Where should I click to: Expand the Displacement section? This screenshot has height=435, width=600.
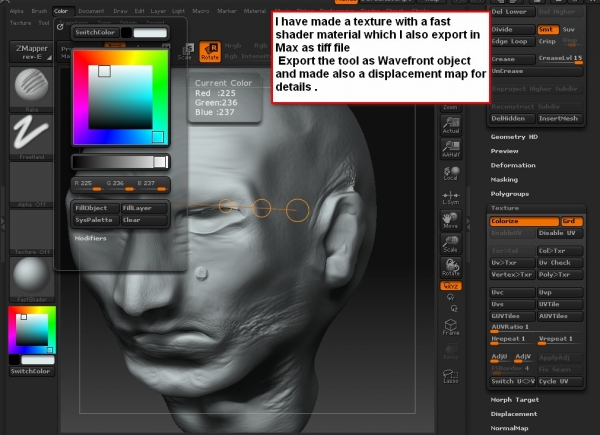[514, 414]
